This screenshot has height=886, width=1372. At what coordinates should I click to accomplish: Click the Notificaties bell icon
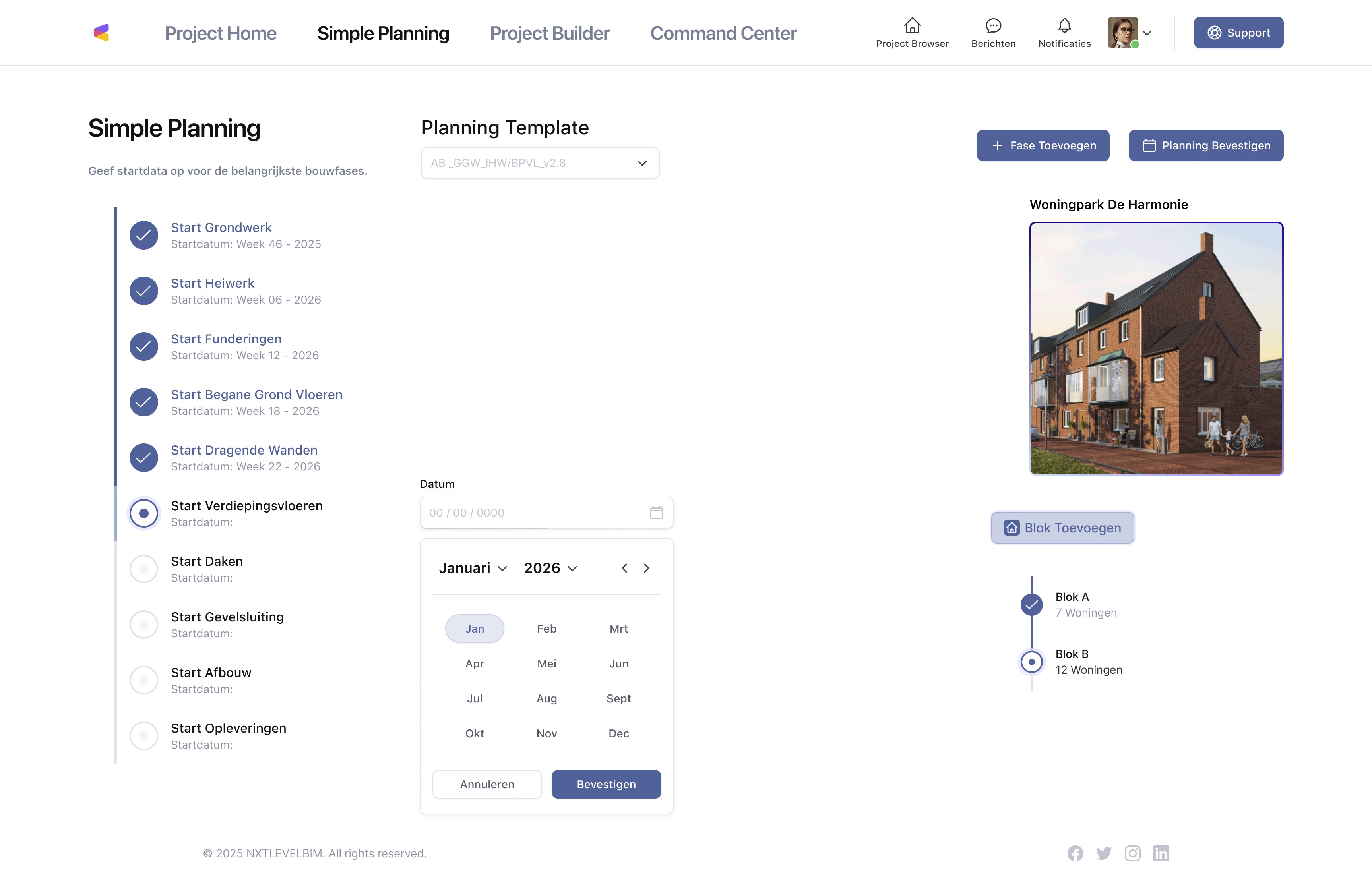[1064, 26]
